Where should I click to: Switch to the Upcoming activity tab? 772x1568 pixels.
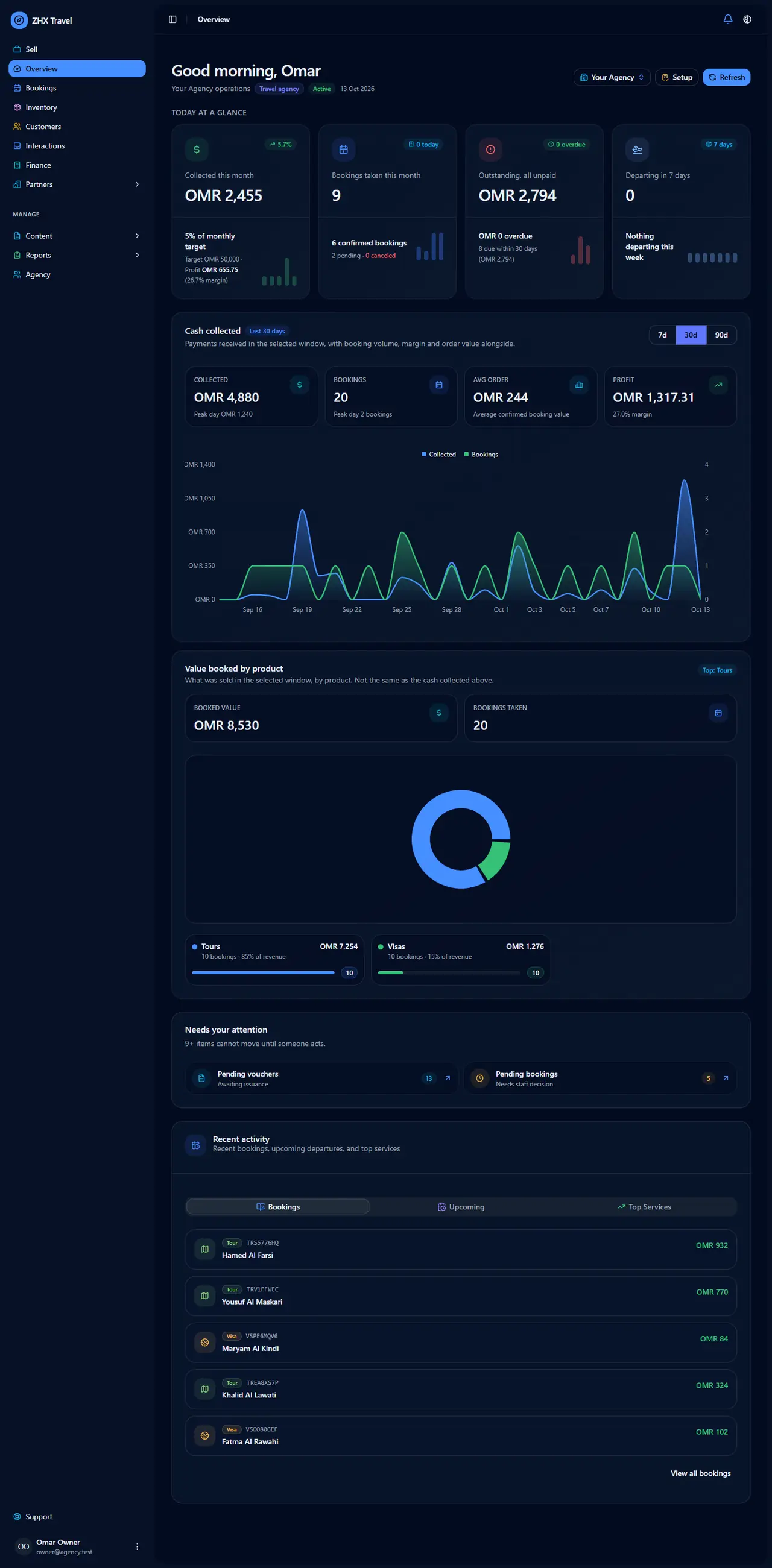461,1206
